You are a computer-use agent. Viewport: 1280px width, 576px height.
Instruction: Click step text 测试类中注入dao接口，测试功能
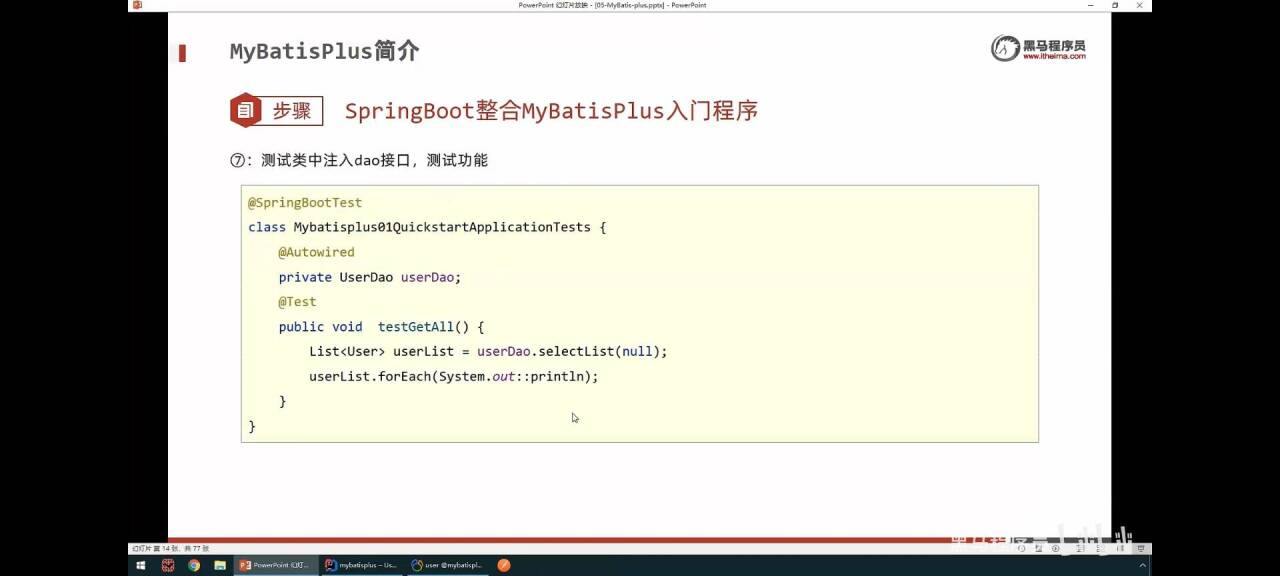(374, 160)
